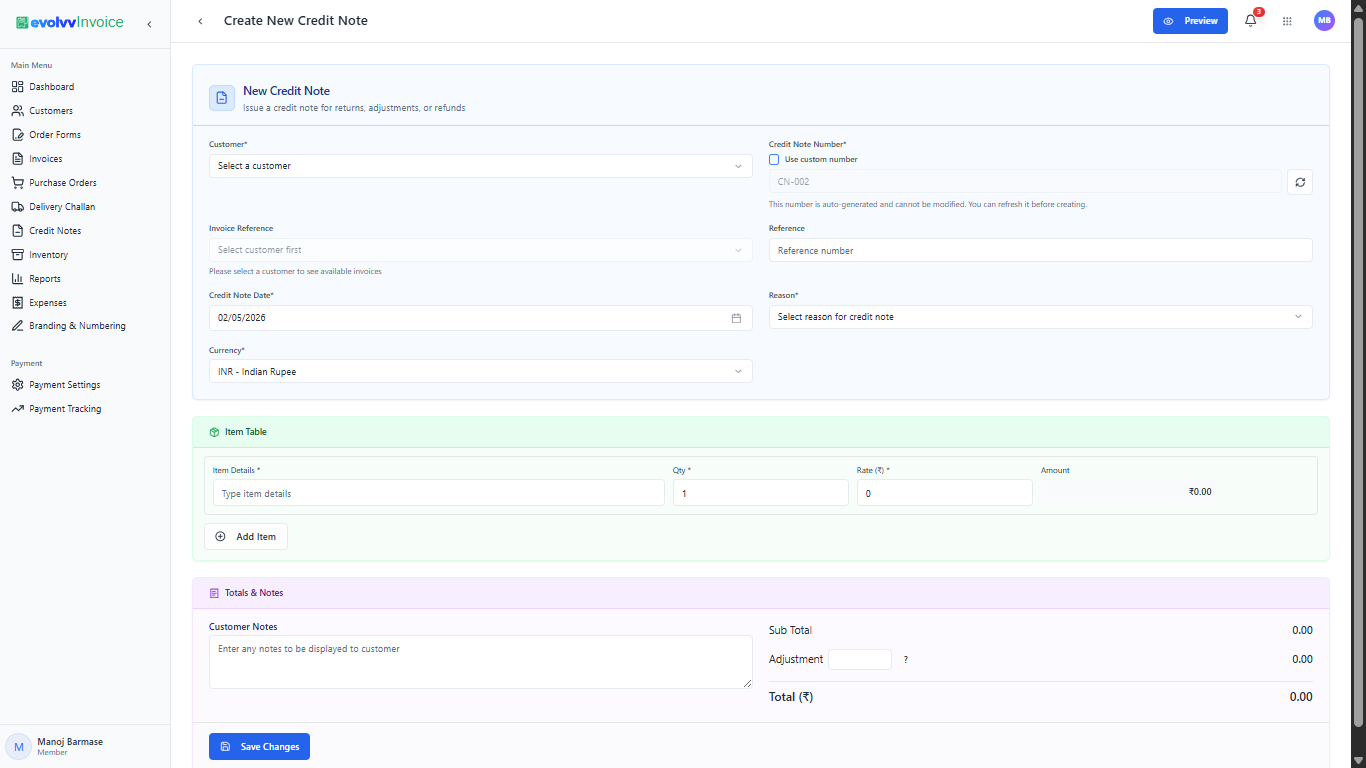Open Reports in sidebar
1366x768 pixels.
[x=45, y=279]
